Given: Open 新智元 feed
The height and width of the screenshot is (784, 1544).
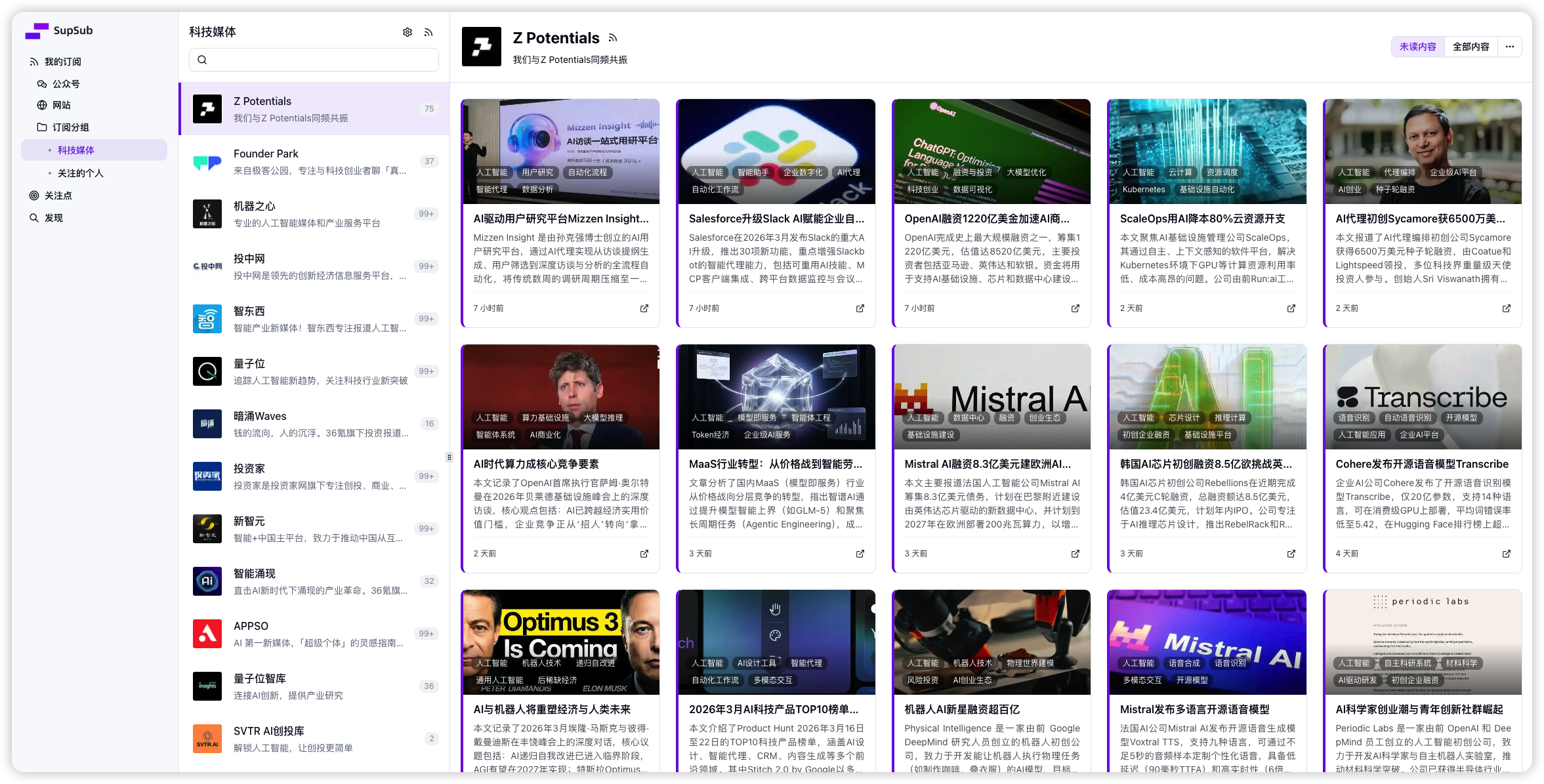Looking at the screenshot, I should coord(314,529).
